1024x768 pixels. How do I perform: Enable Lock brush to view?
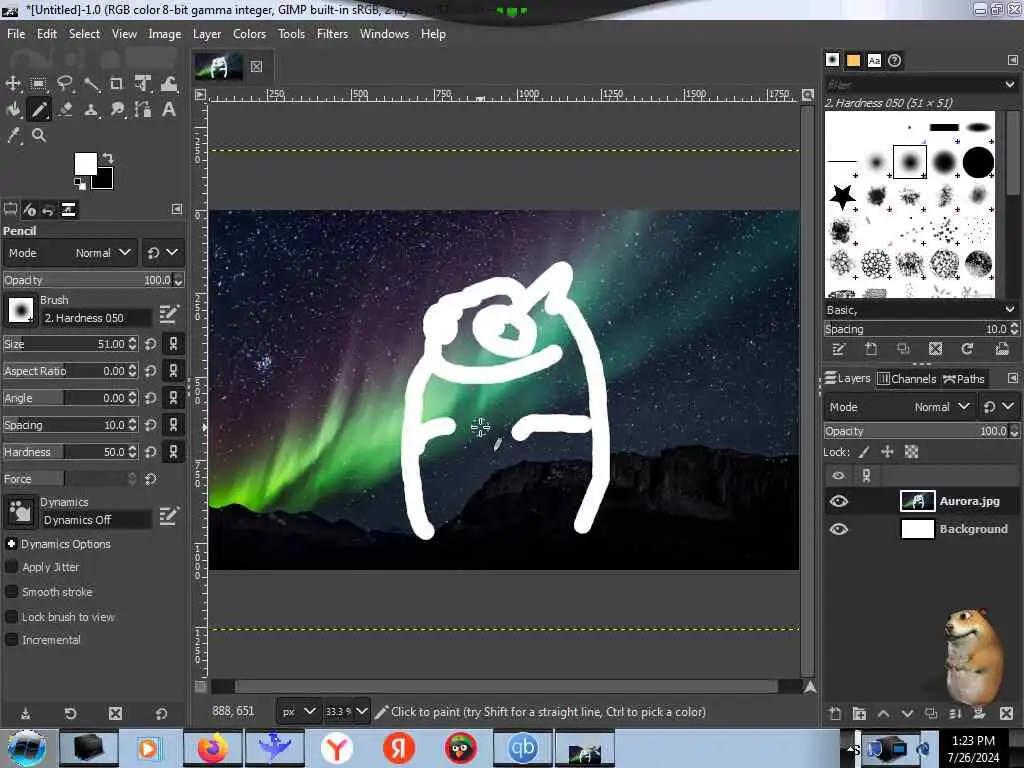pyautogui.click(x=12, y=616)
